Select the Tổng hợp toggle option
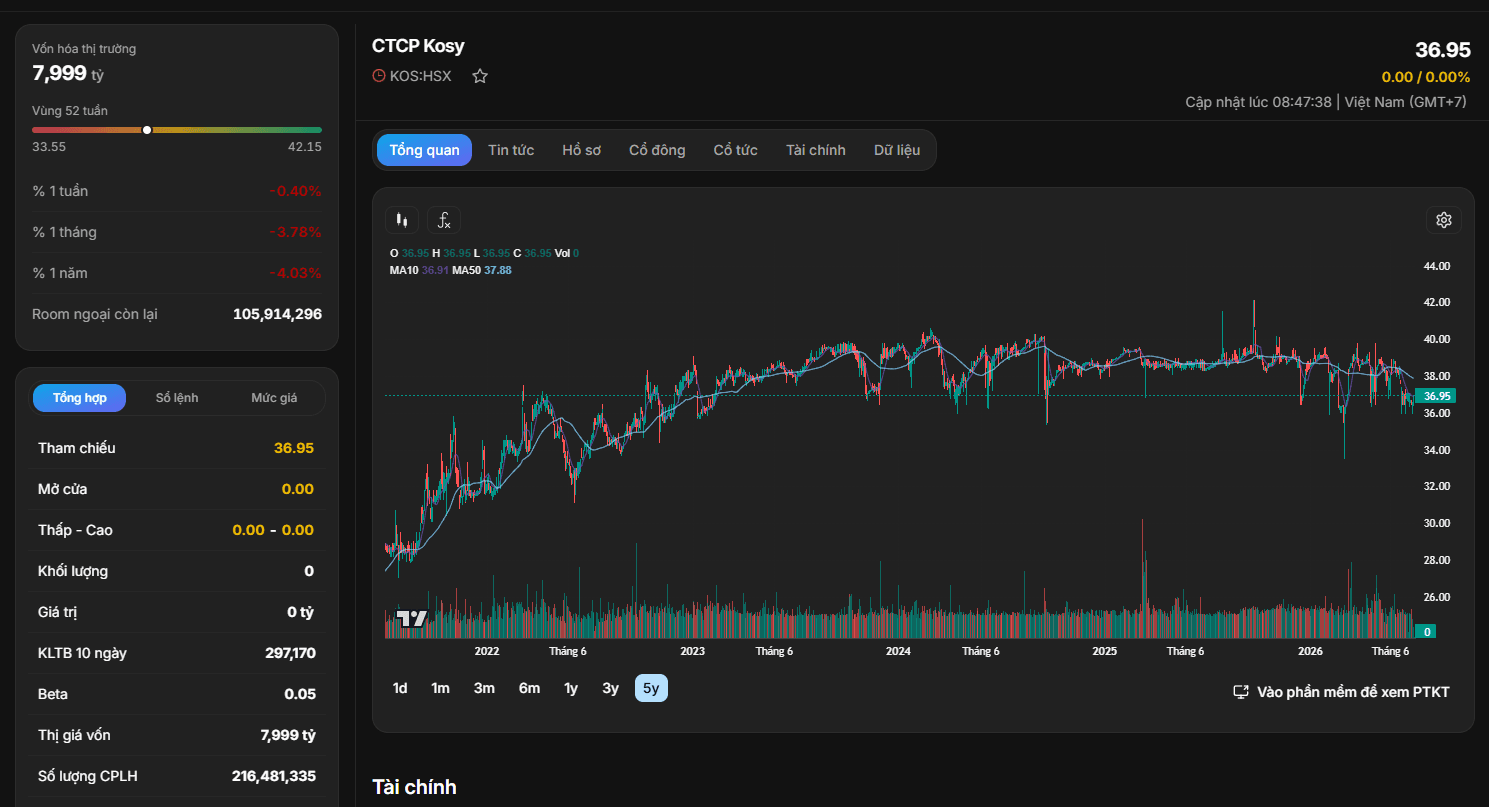This screenshot has height=807, width=1489. (x=80, y=398)
